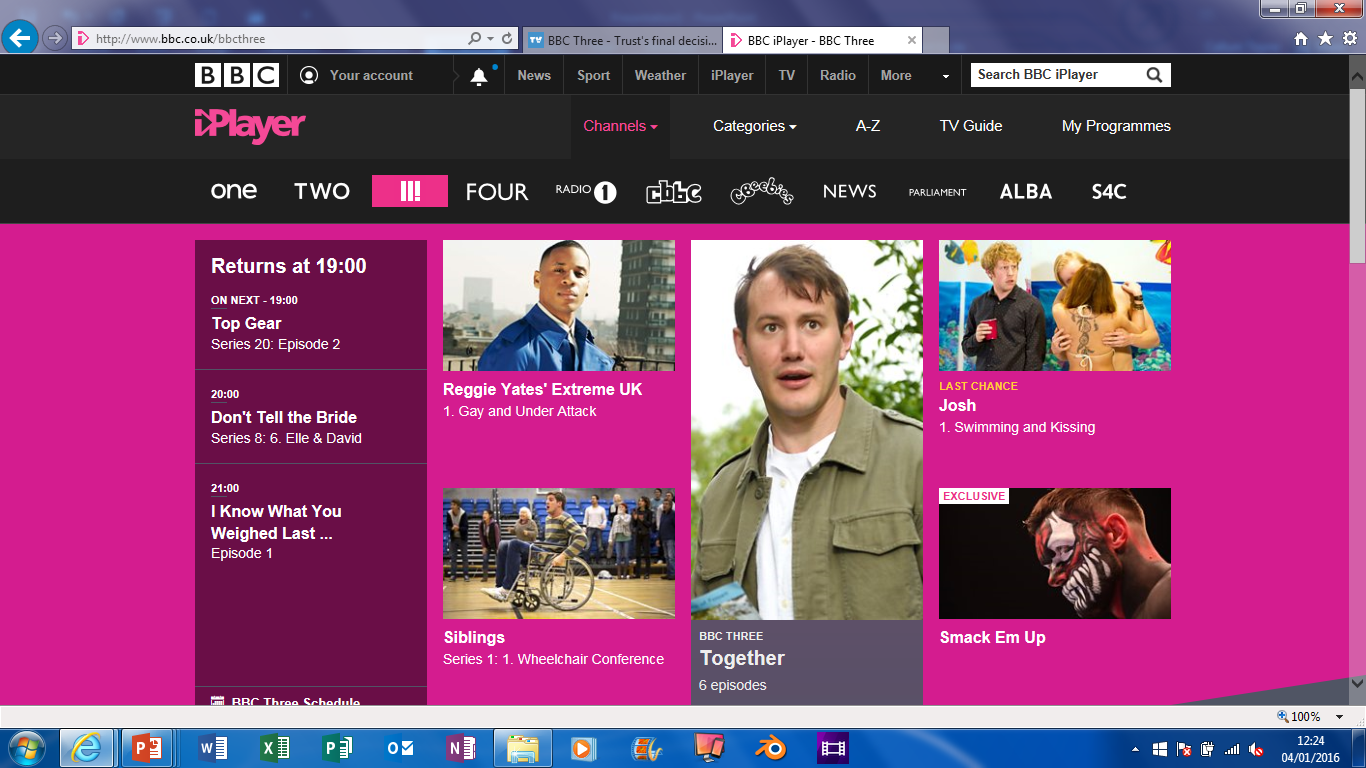The width and height of the screenshot is (1366, 768).
Task: Click the Reggie Yates' Extreme UK thumbnail
Action: [x=559, y=306]
